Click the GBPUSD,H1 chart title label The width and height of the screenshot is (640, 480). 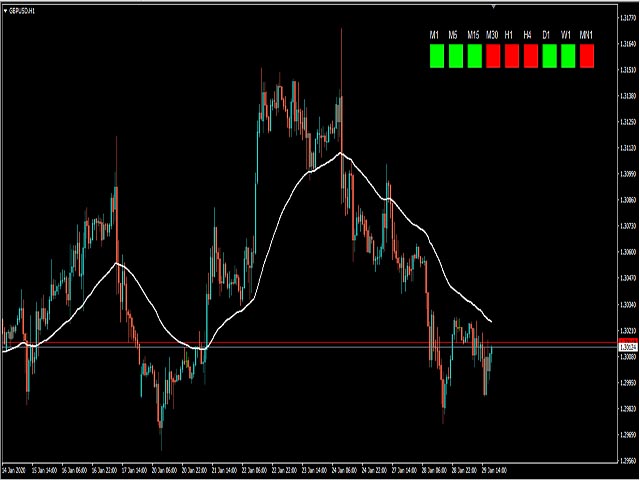[22, 11]
